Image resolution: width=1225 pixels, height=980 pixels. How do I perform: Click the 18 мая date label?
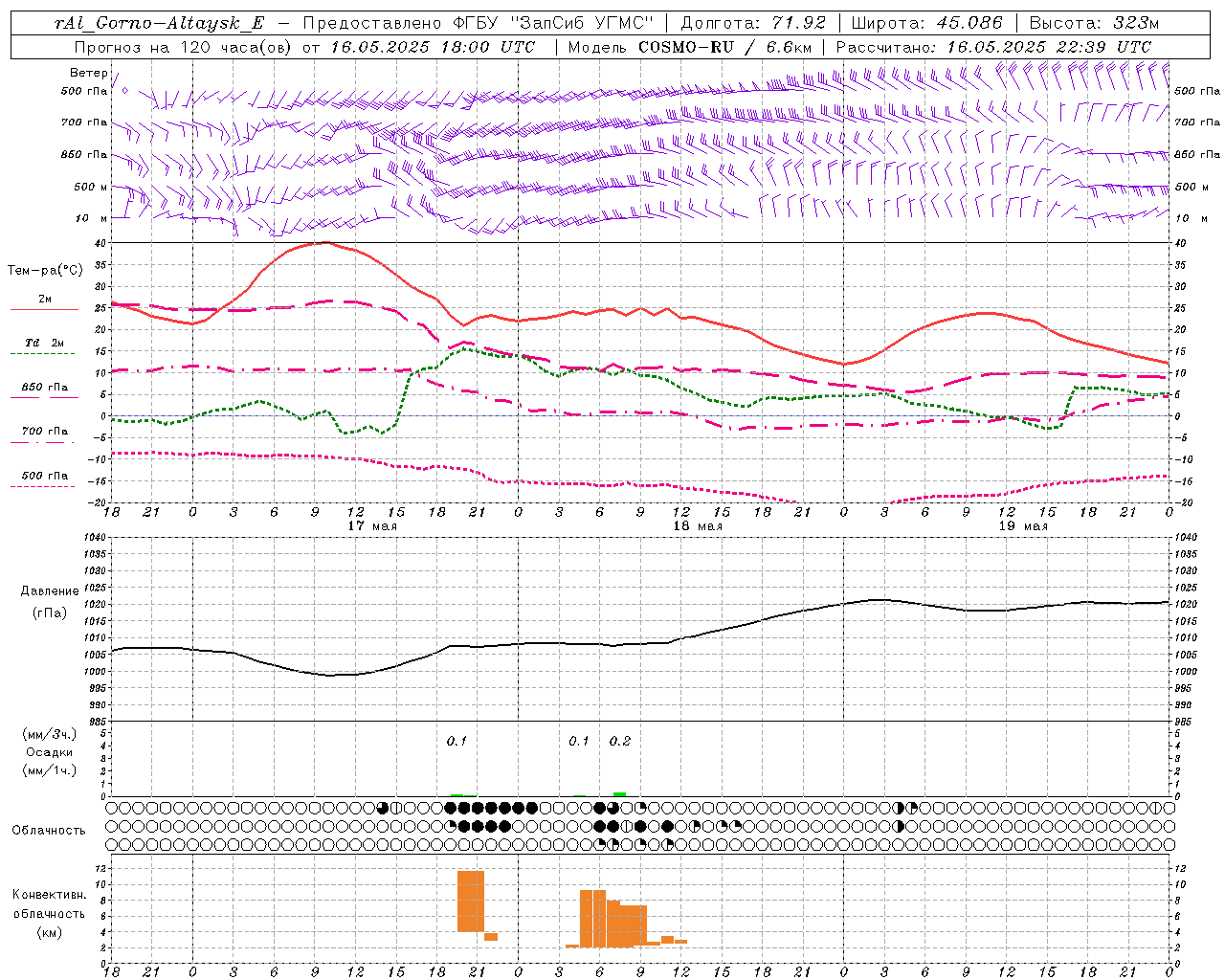(697, 526)
